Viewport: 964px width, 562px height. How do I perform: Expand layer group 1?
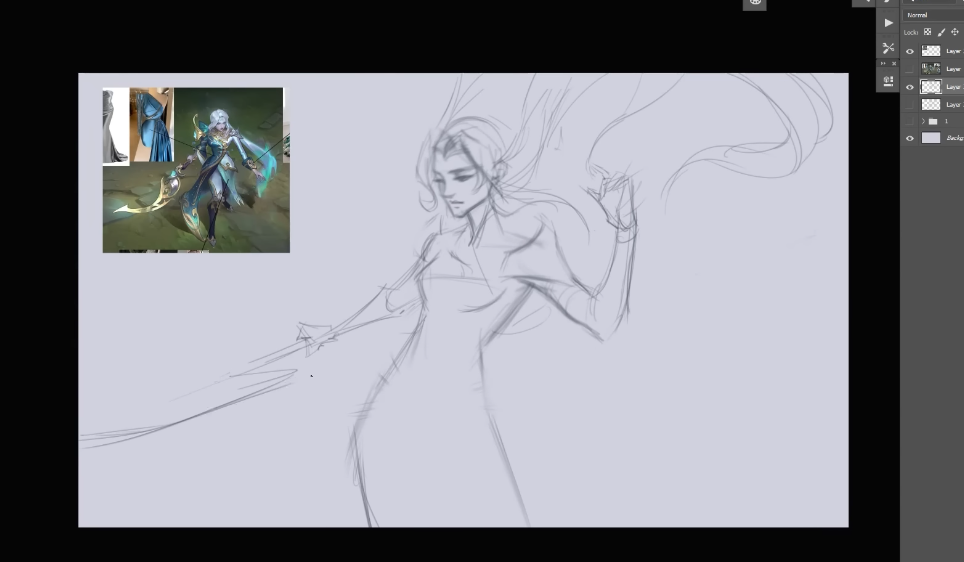[x=923, y=121]
